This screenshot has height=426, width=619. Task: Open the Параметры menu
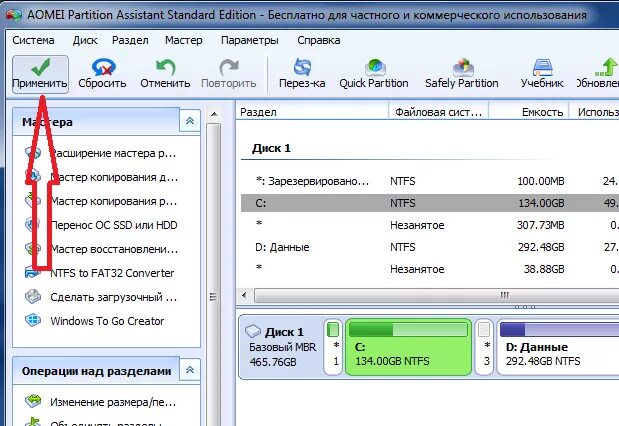(x=249, y=40)
